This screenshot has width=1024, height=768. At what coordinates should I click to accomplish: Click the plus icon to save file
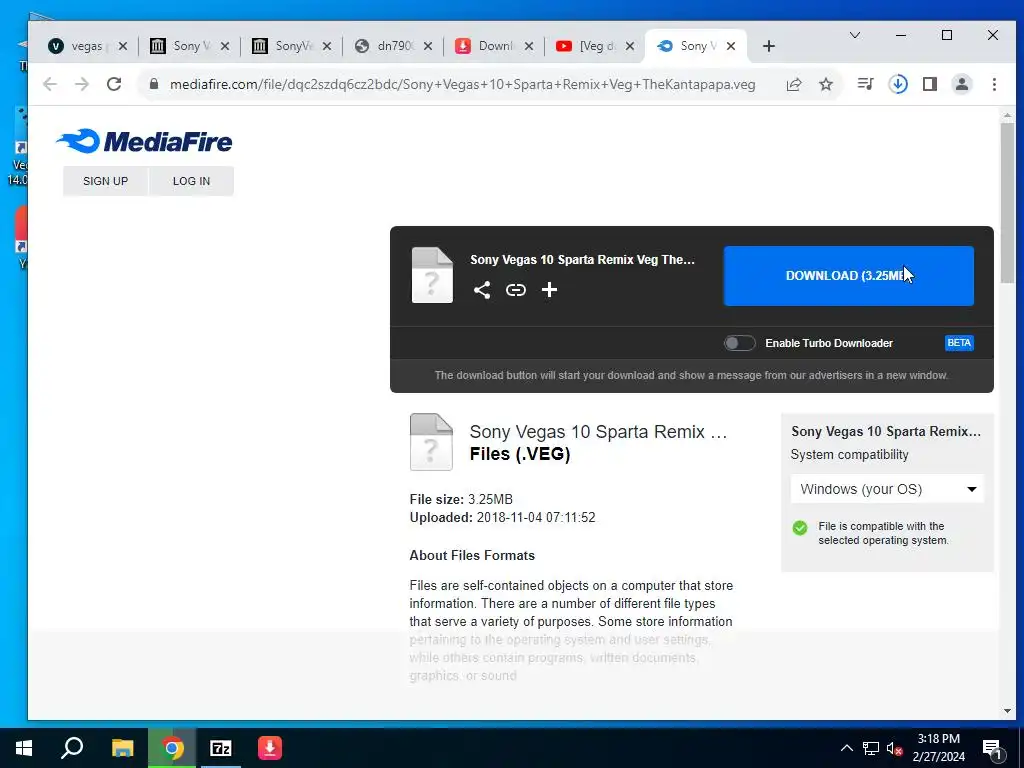[549, 290]
